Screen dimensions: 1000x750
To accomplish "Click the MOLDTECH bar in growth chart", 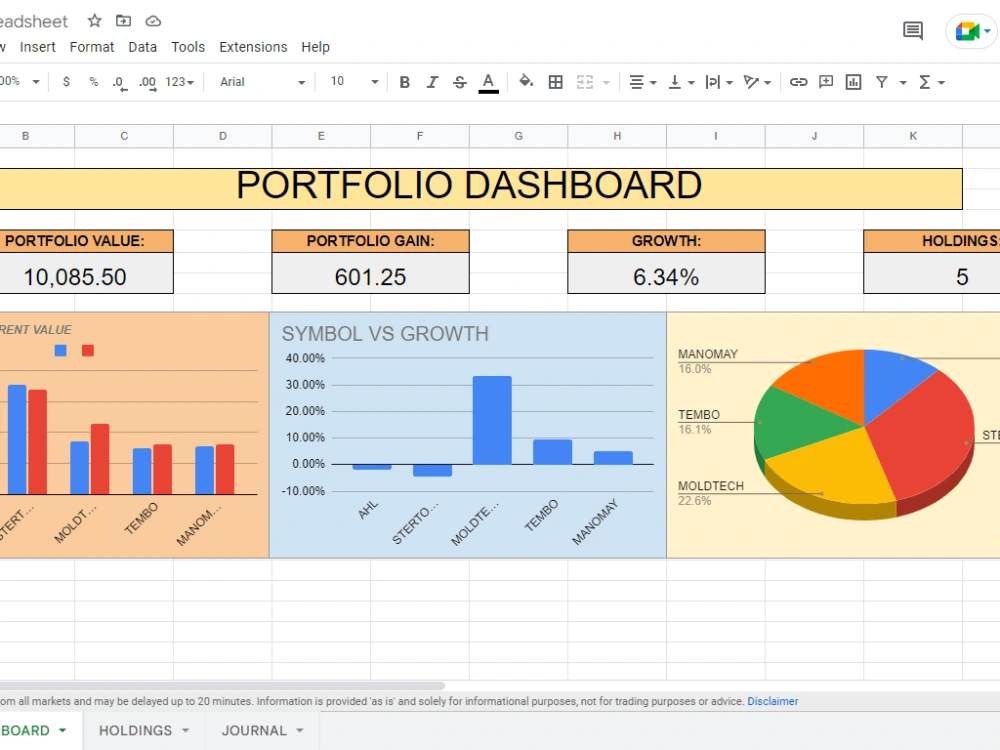I will tap(492, 420).
